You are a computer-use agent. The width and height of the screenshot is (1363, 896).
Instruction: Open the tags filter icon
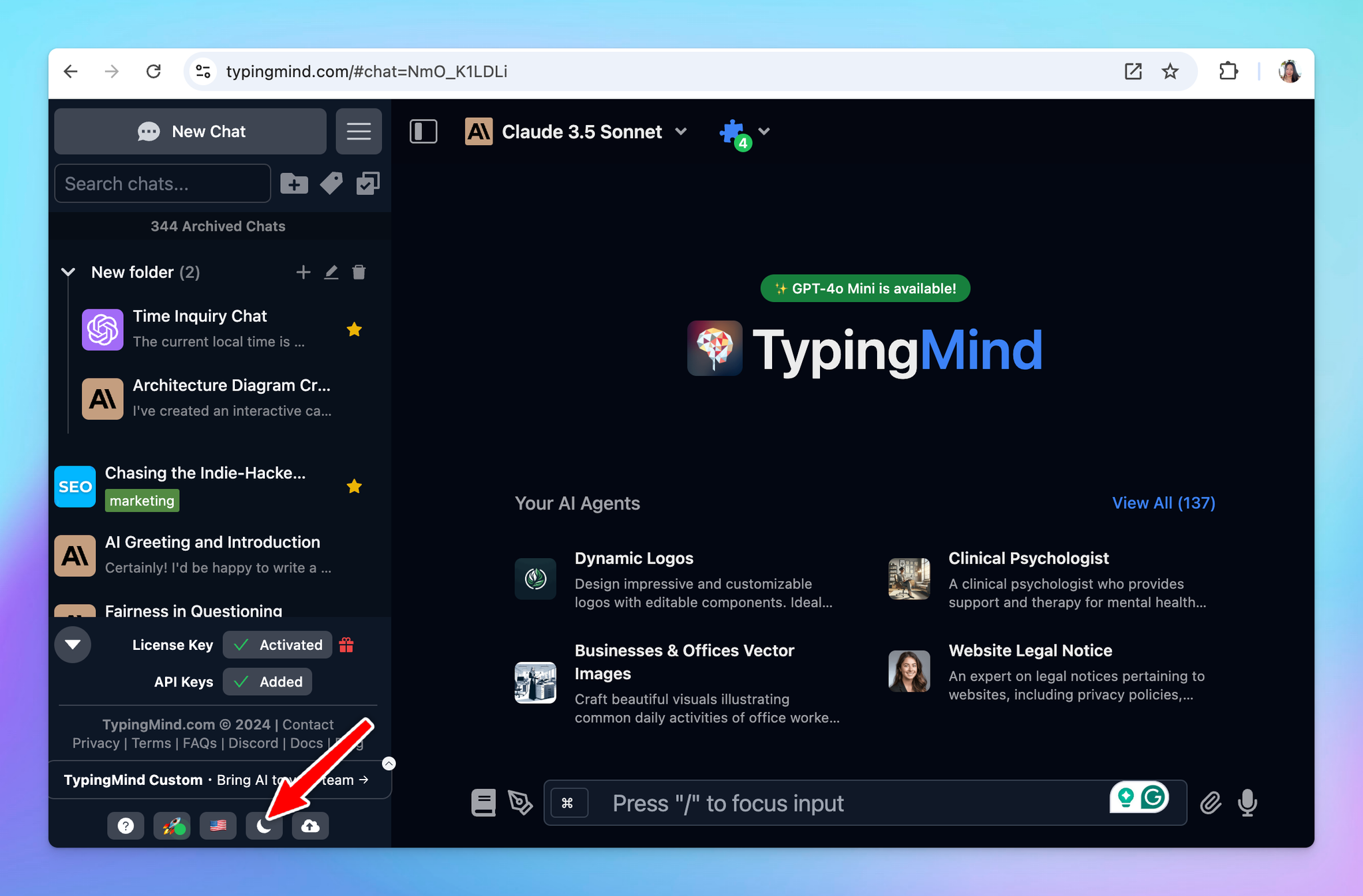pyautogui.click(x=331, y=183)
